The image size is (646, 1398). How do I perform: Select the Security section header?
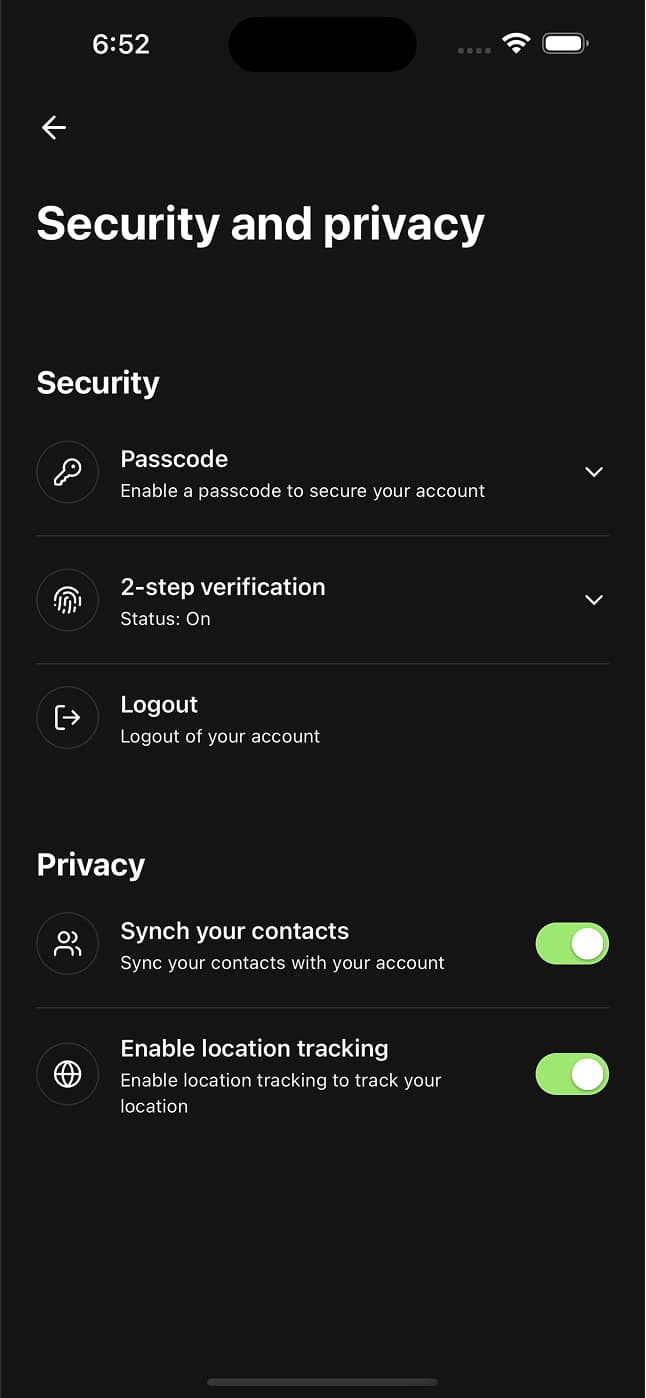tap(97, 382)
